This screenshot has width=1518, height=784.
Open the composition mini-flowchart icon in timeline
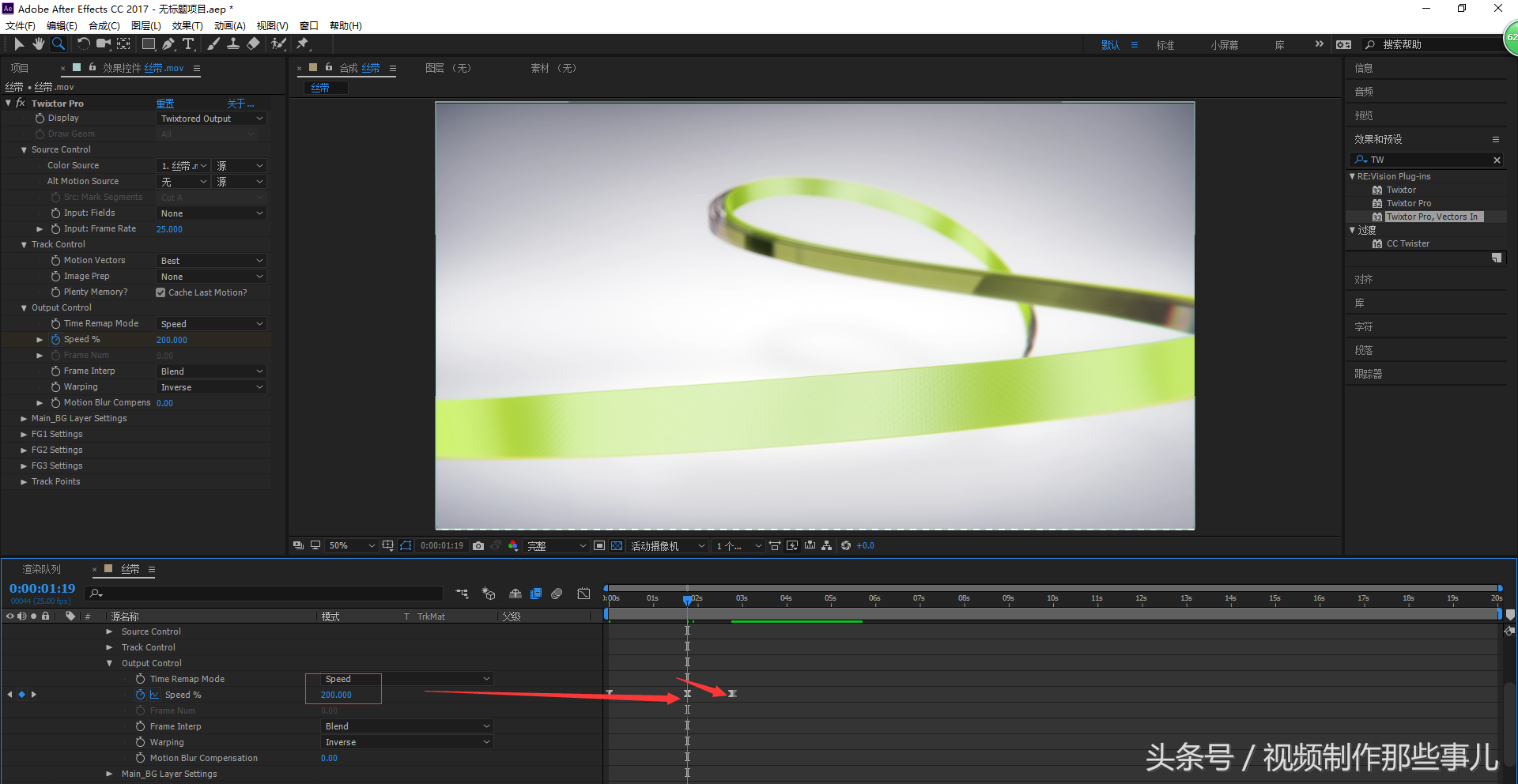[462, 594]
